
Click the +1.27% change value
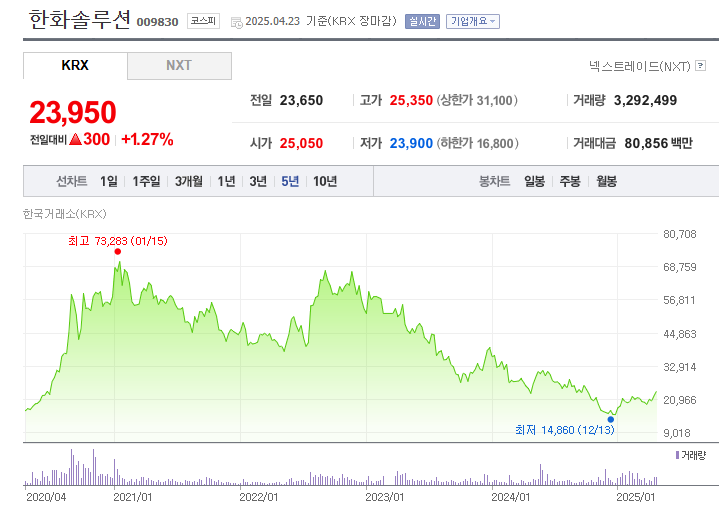(x=147, y=139)
